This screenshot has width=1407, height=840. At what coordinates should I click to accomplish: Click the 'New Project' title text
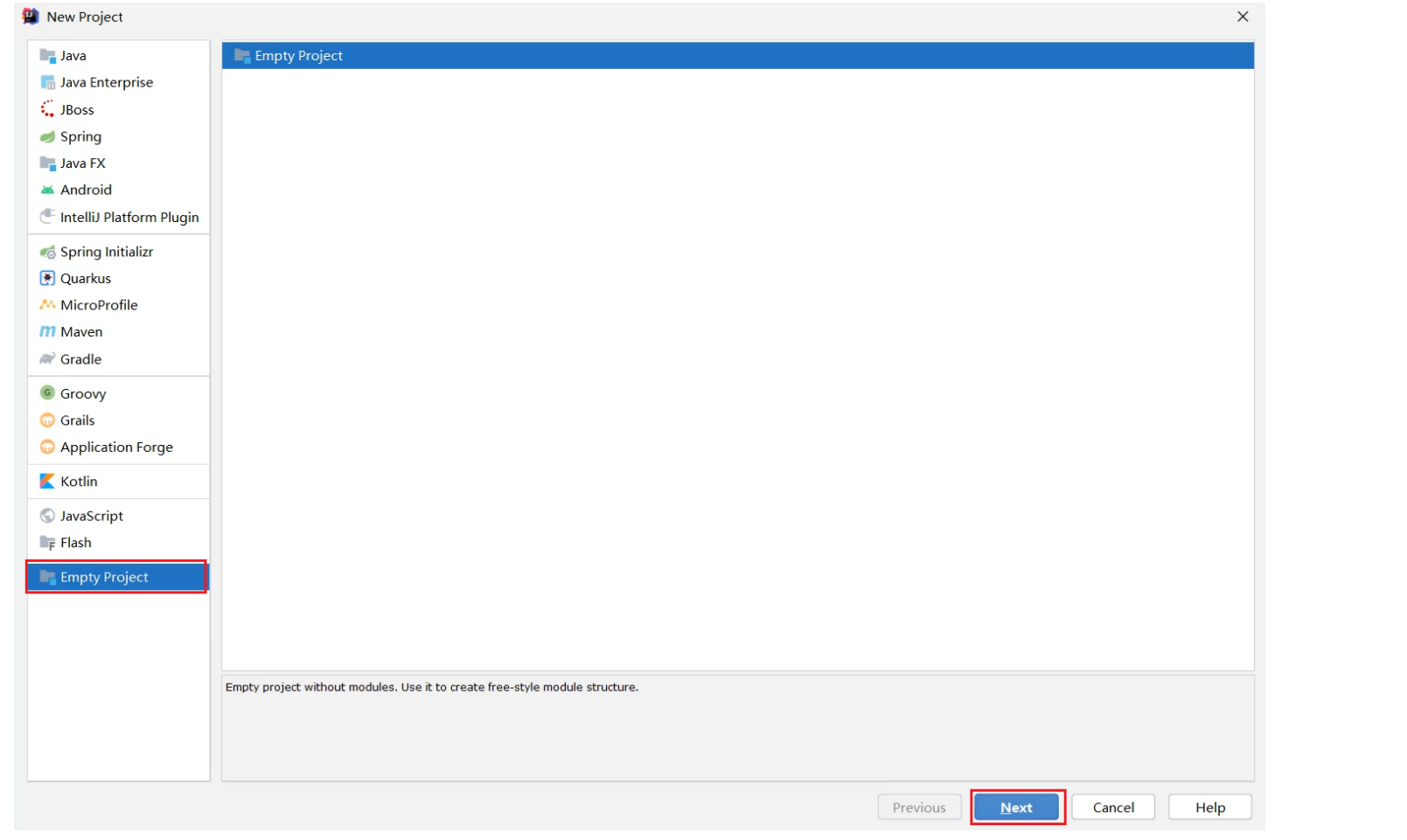[x=85, y=17]
